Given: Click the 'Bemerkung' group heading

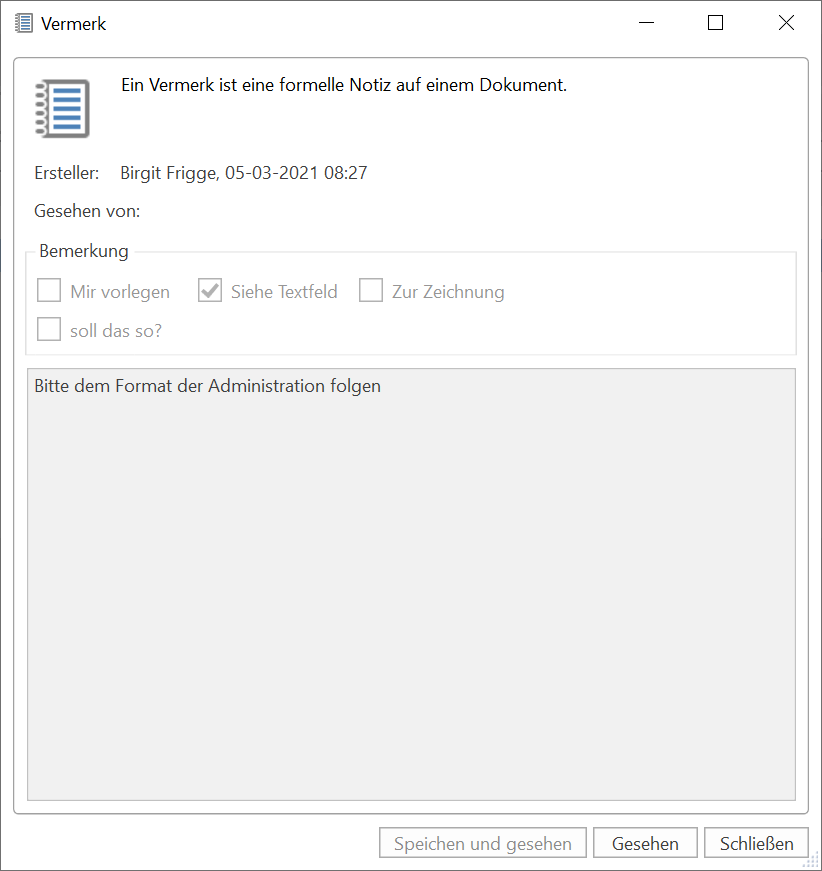Looking at the screenshot, I should (x=84, y=251).
